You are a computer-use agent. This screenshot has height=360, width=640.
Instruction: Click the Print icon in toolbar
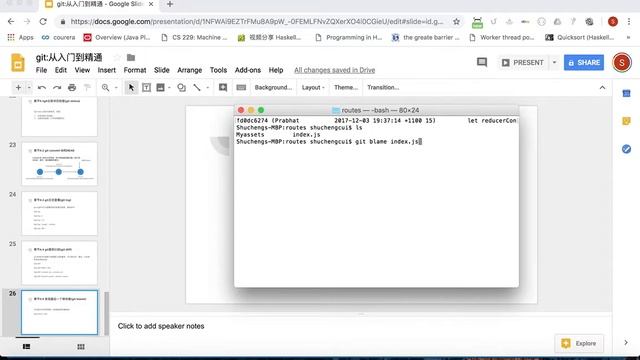[72, 87]
